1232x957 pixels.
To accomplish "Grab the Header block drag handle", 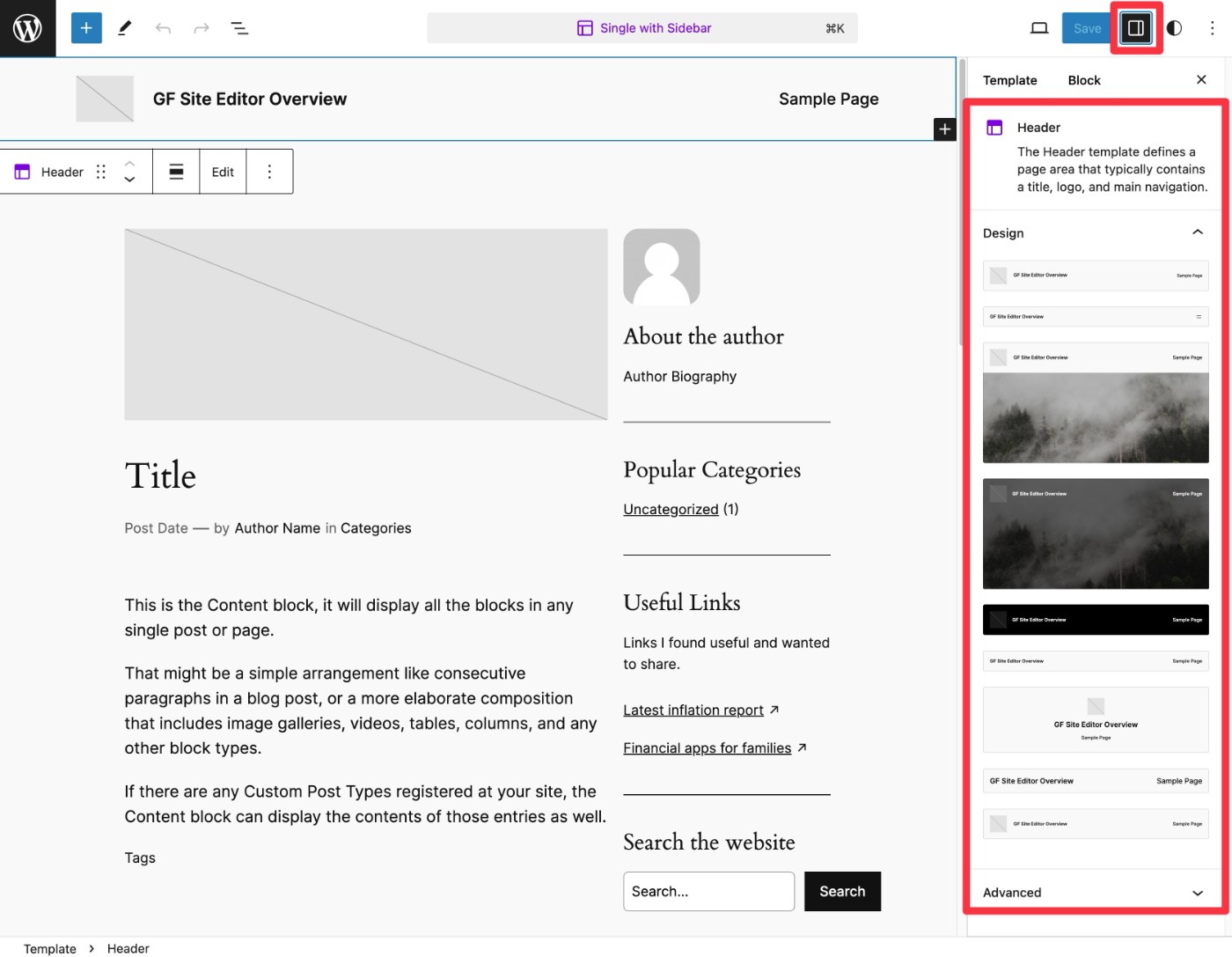I will (101, 172).
